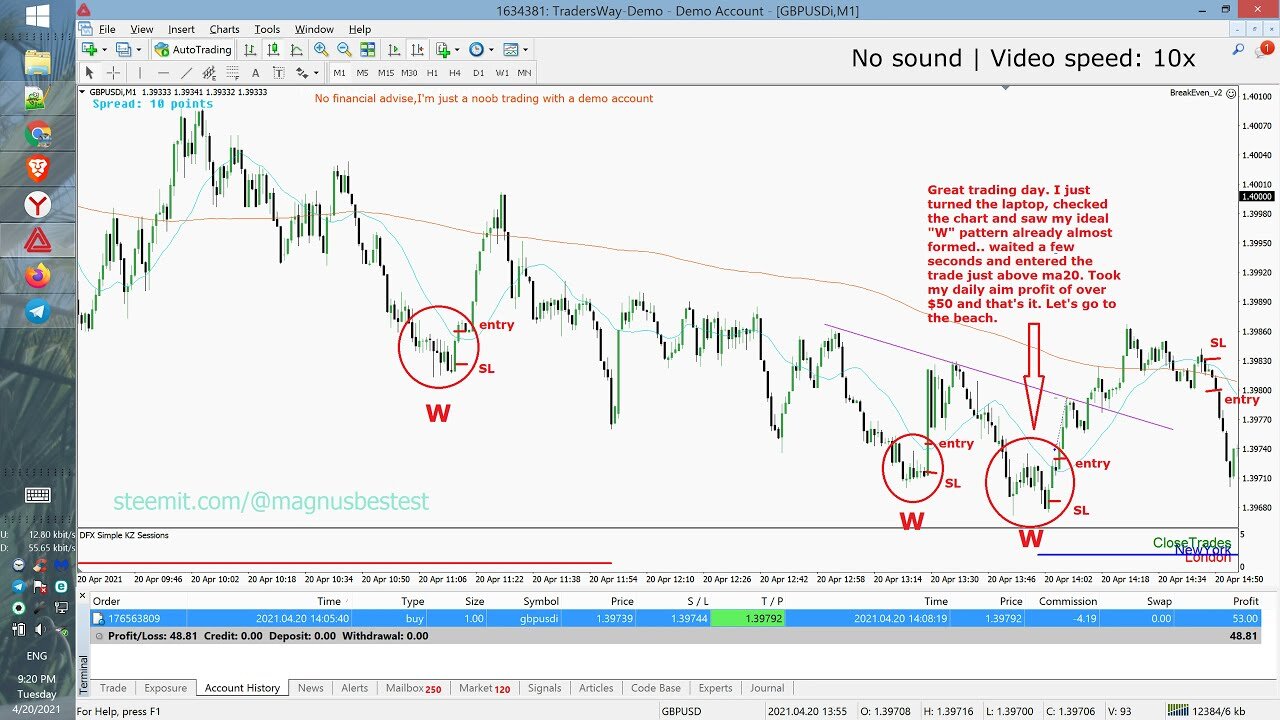Image resolution: width=1280 pixels, height=720 pixels.
Task: Select the Text Label tool
Action: click(278, 73)
